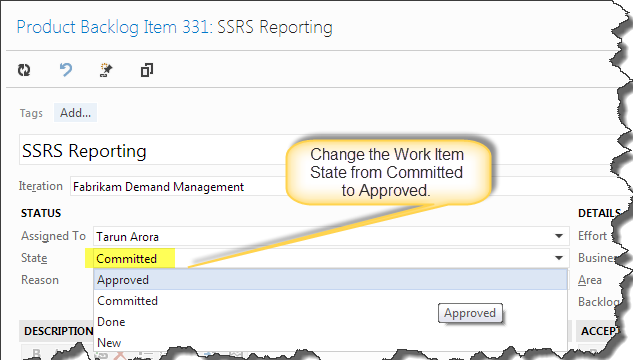
Task: Choose Approved in State list
Action: tap(330, 280)
